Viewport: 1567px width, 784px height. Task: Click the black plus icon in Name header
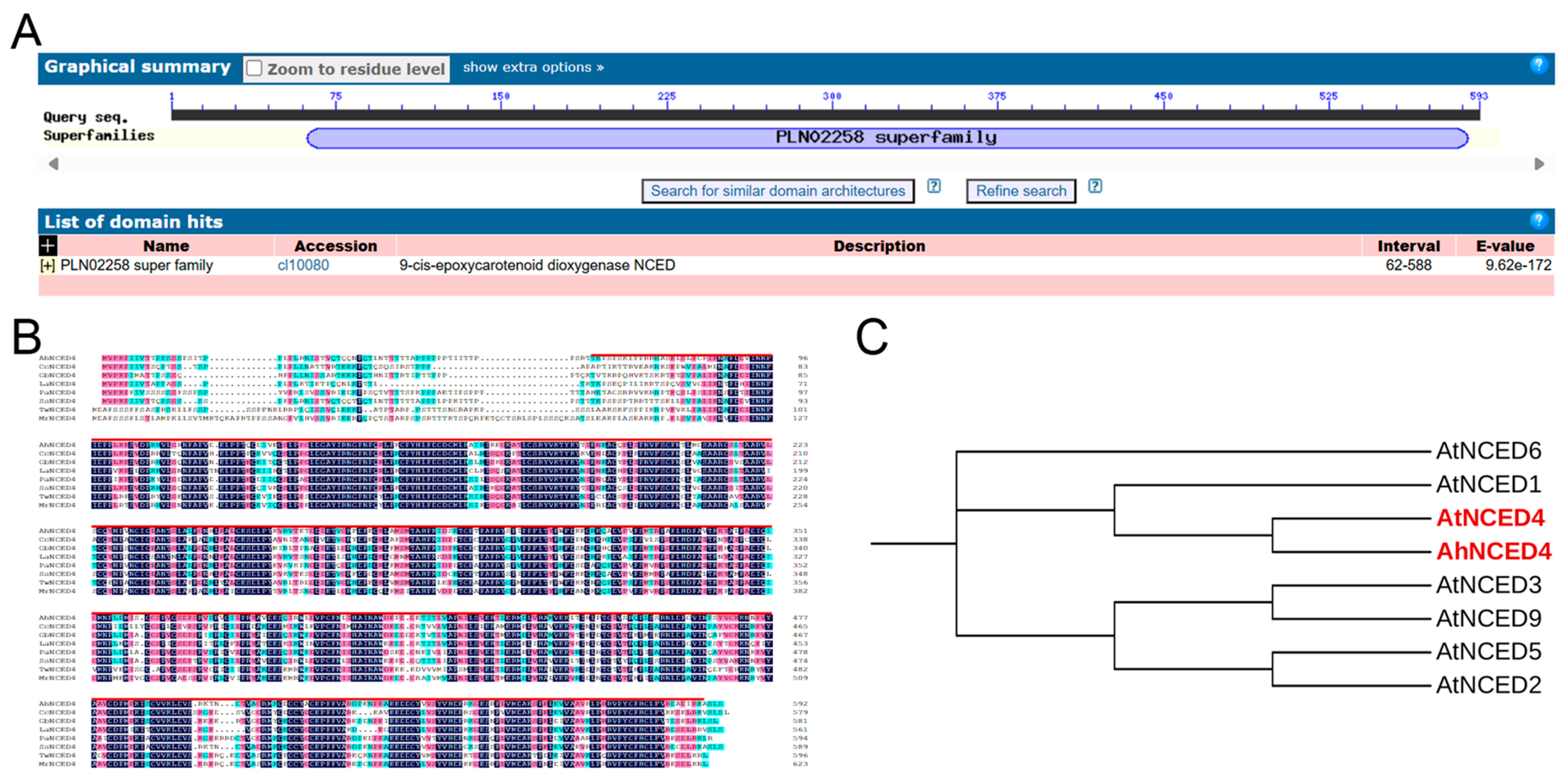[x=47, y=246]
